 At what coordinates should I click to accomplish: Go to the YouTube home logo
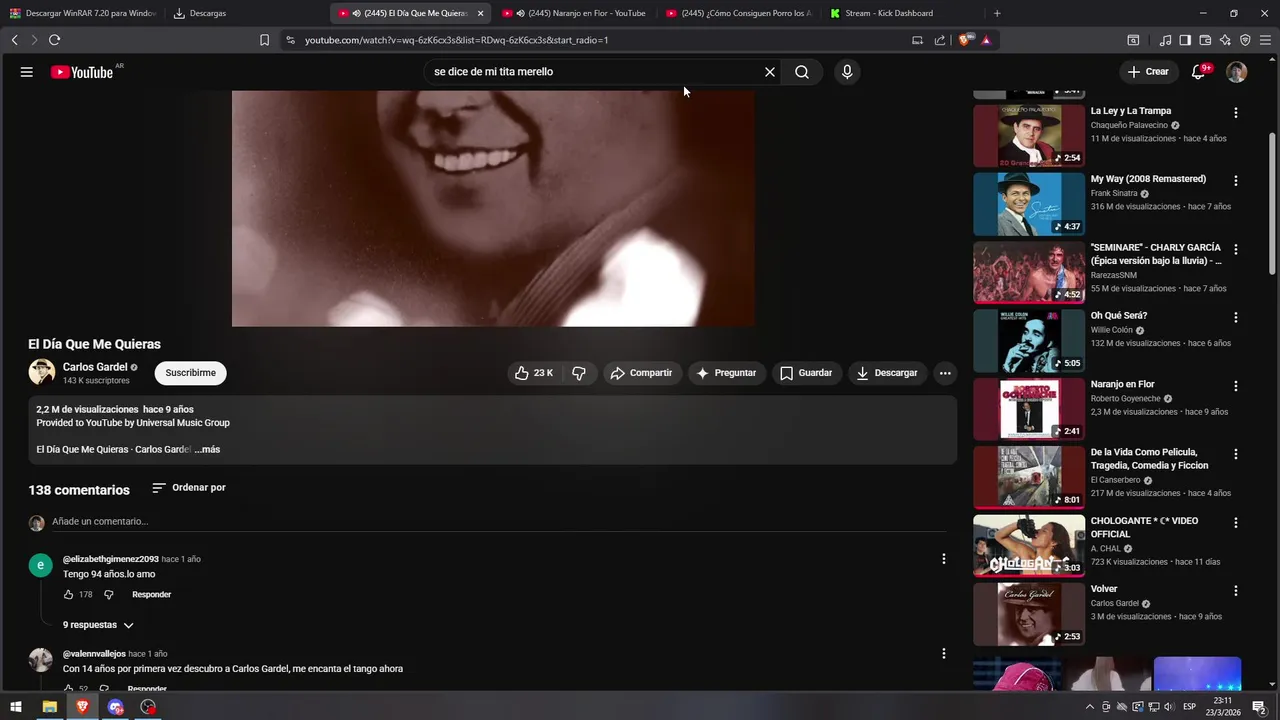click(83, 72)
